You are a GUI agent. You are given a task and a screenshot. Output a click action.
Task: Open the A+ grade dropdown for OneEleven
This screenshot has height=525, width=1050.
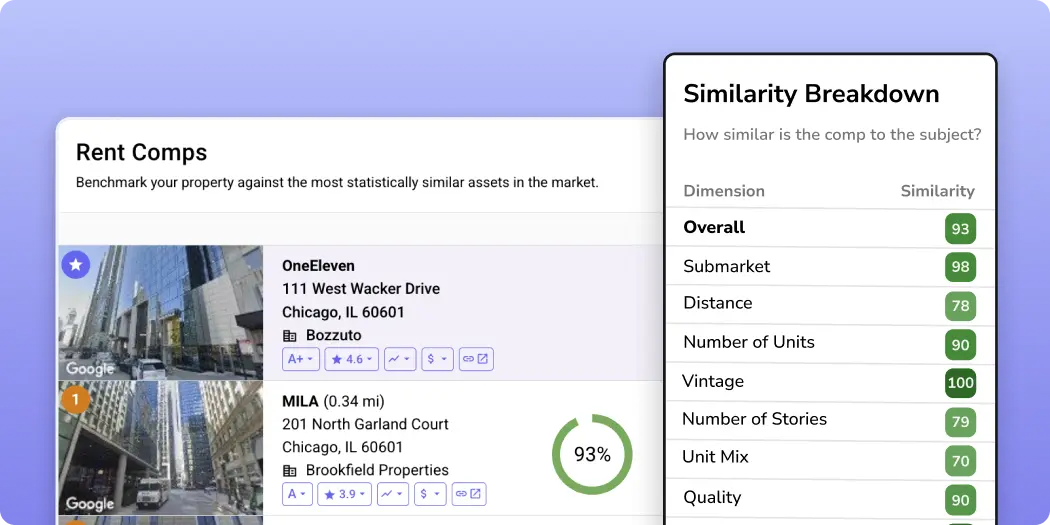301,359
